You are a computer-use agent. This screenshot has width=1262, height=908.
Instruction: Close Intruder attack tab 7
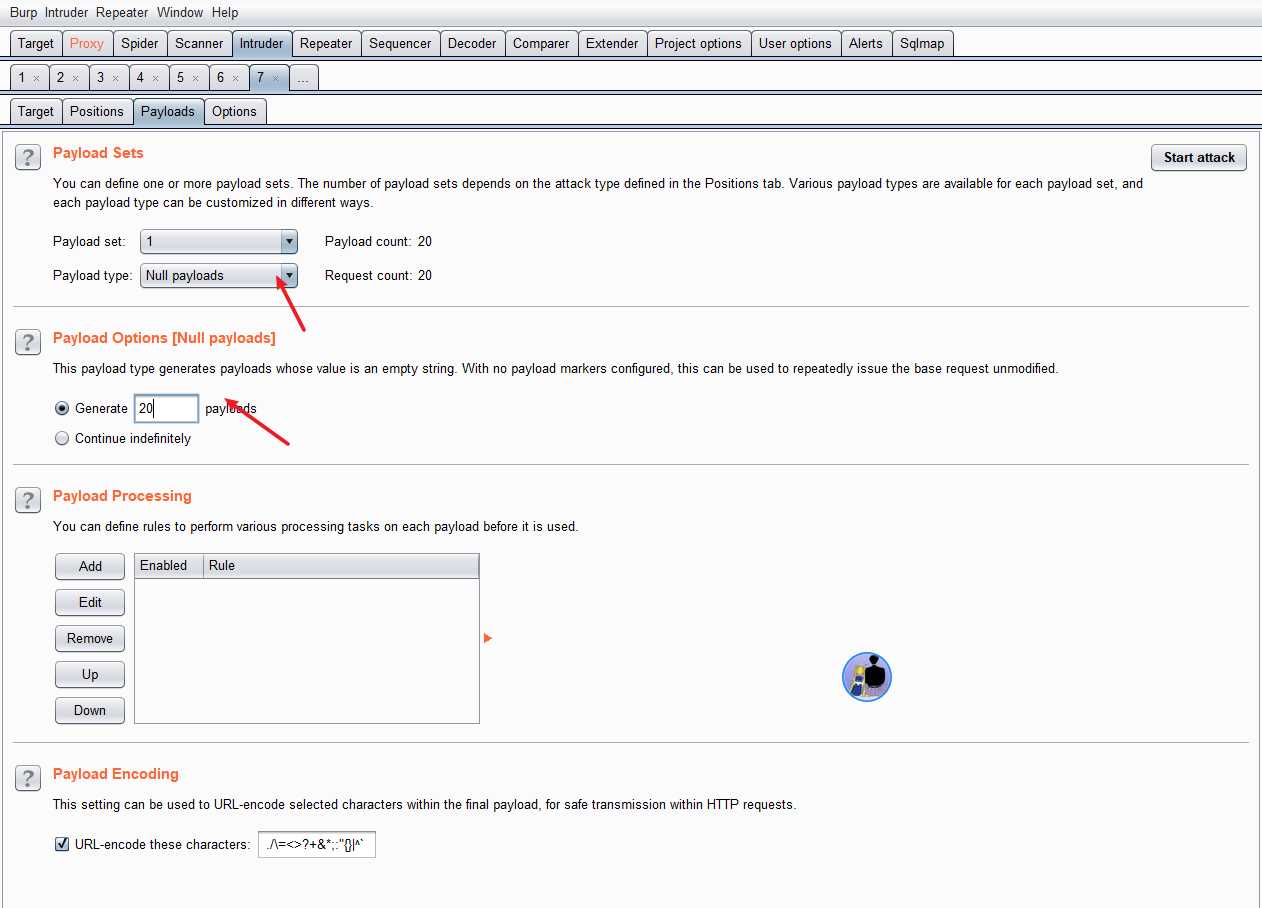coord(275,78)
